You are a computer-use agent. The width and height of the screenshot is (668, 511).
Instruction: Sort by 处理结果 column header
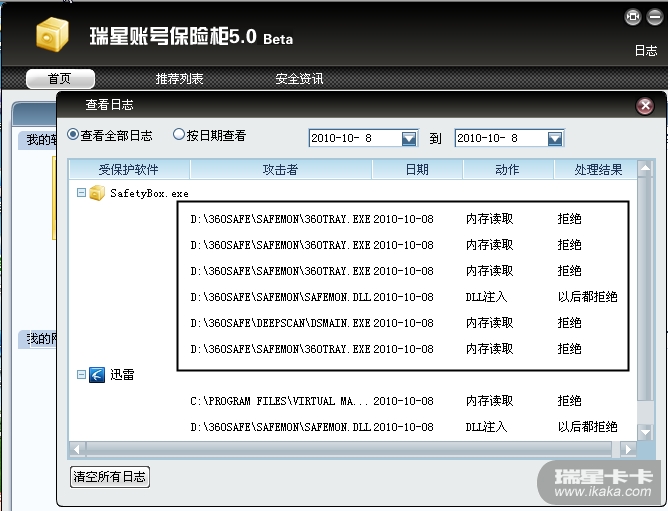[x=598, y=170]
